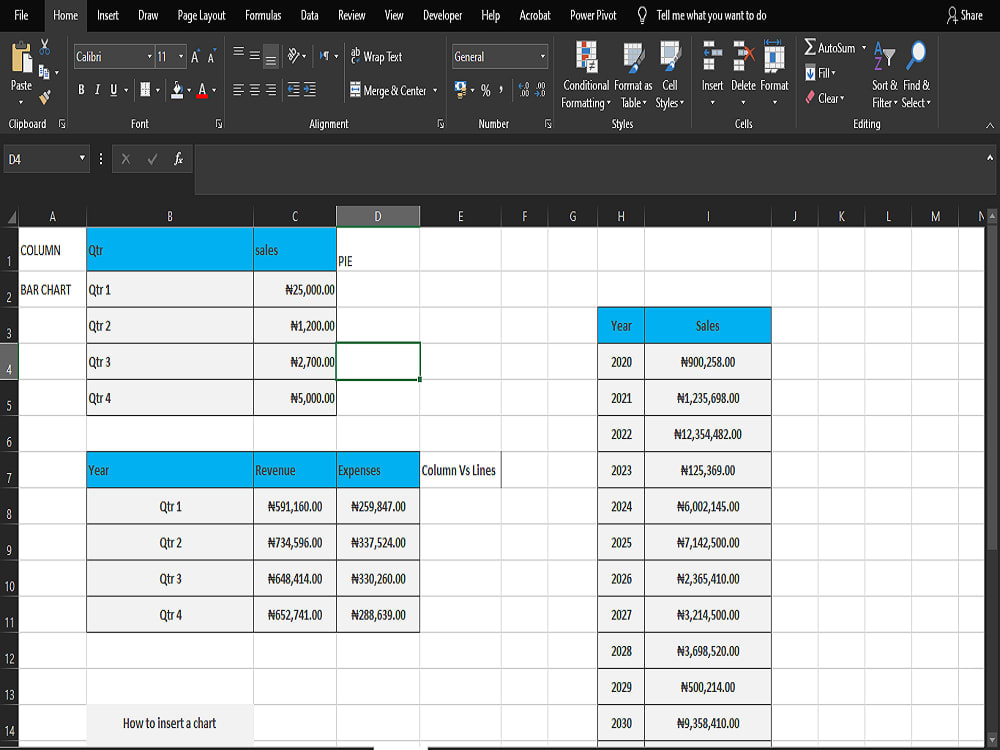Click Find & Select magnifier
This screenshot has height=750, width=1000.
916,56
